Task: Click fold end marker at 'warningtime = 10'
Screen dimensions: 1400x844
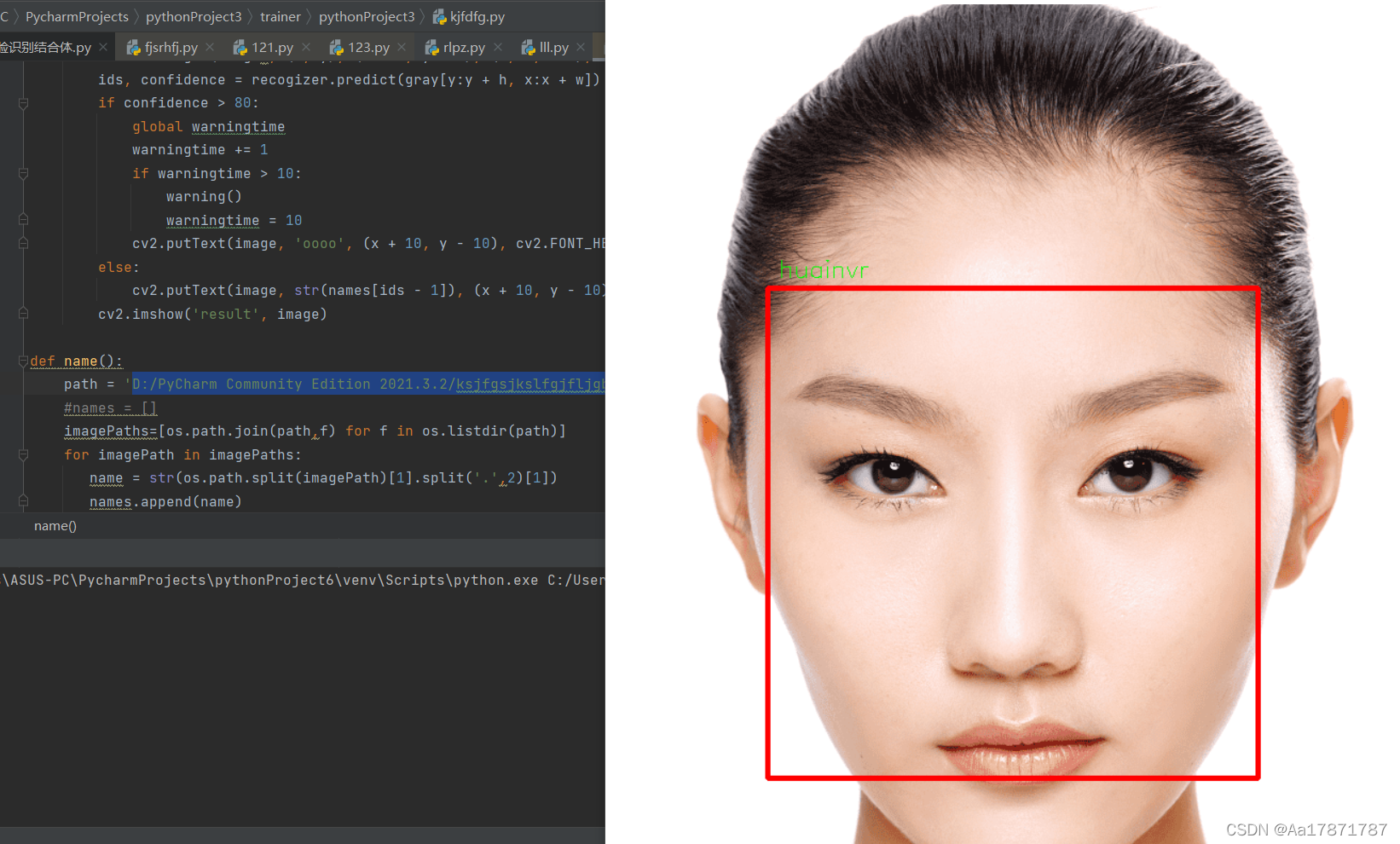Action: click(23, 220)
